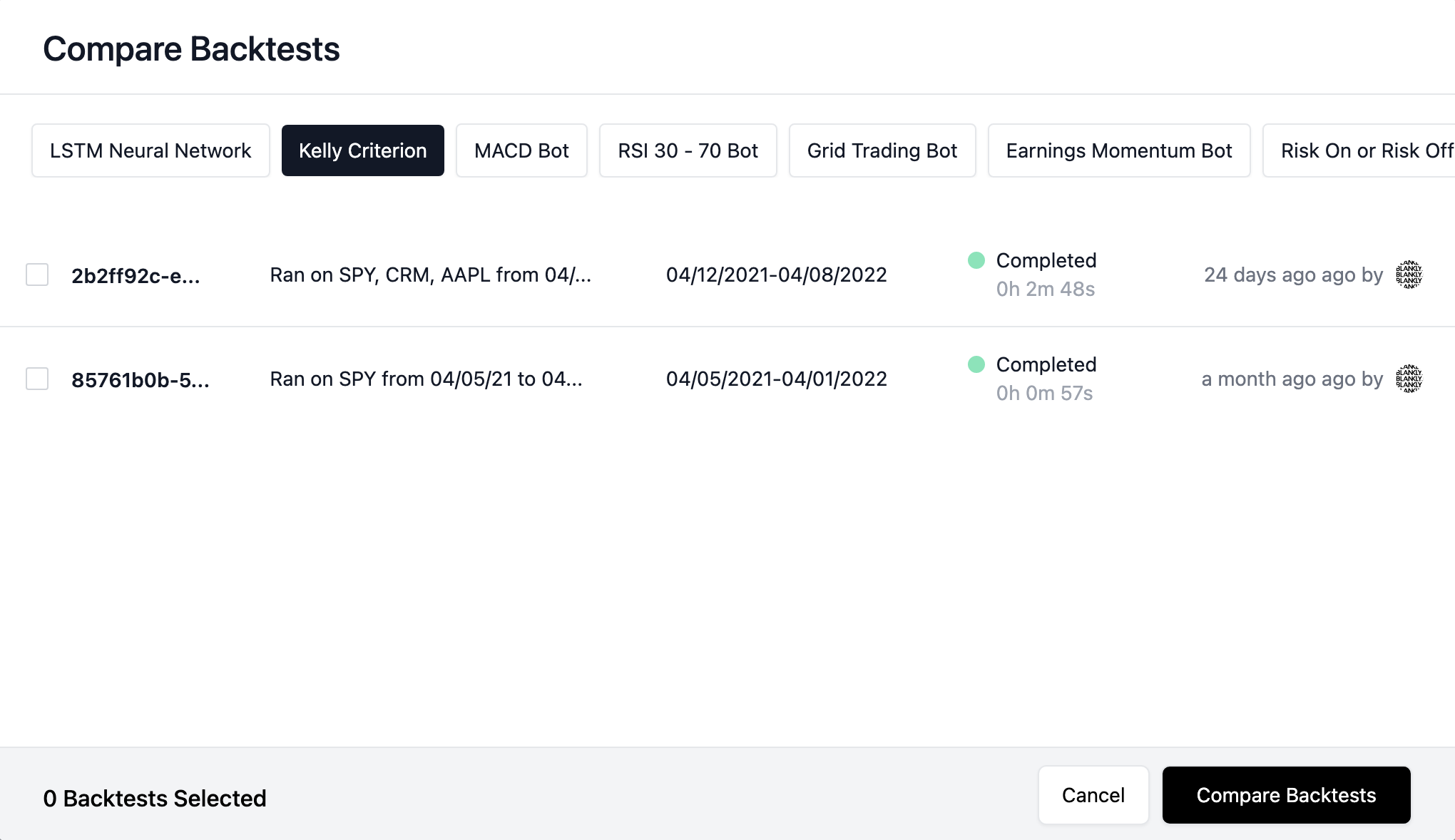Image resolution: width=1455 pixels, height=840 pixels.
Task: Click Cancel to dismiss the comparison
Action: (1093, 795)
